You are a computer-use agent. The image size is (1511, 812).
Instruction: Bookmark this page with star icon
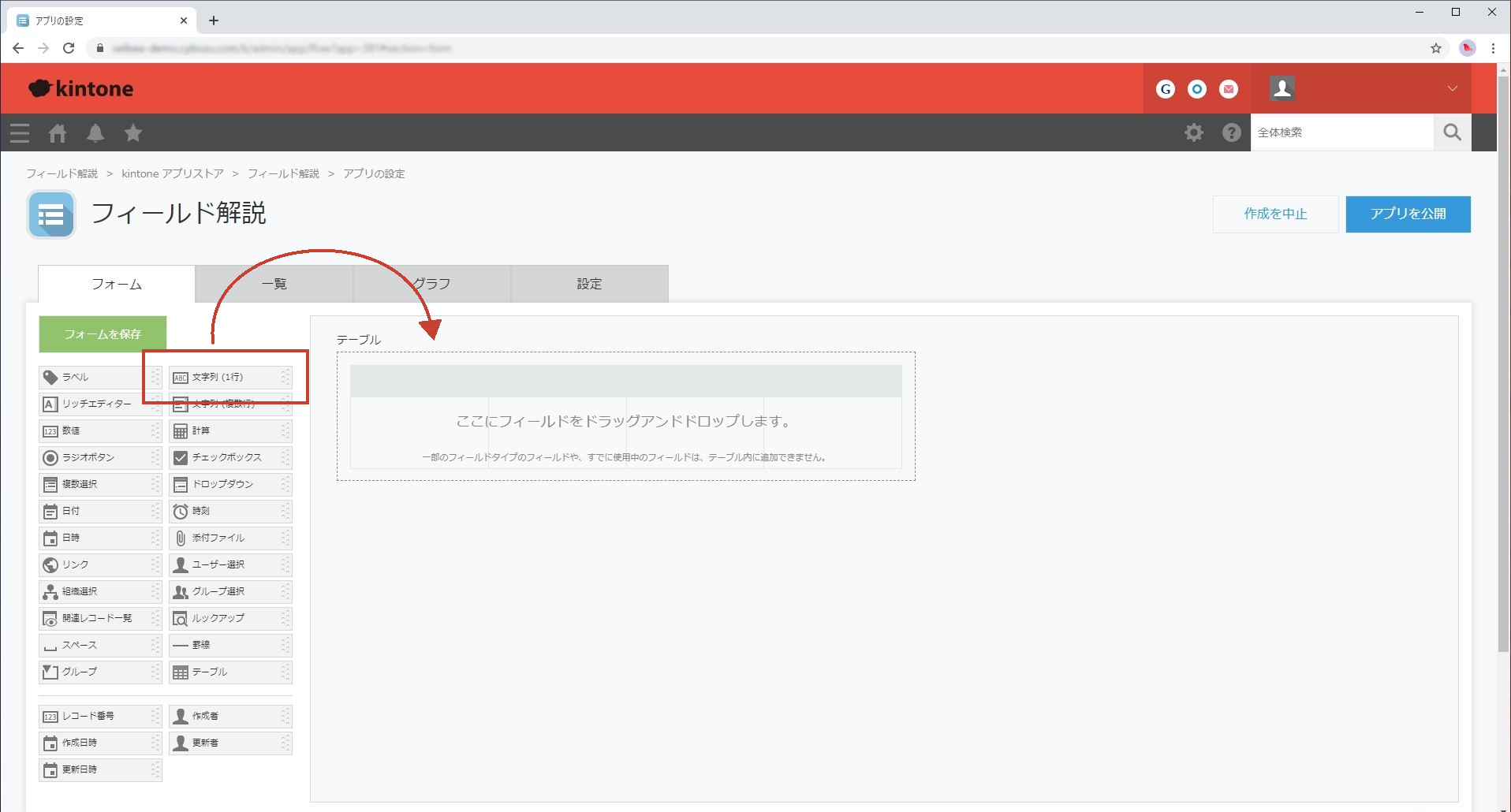click(1436, 48)
